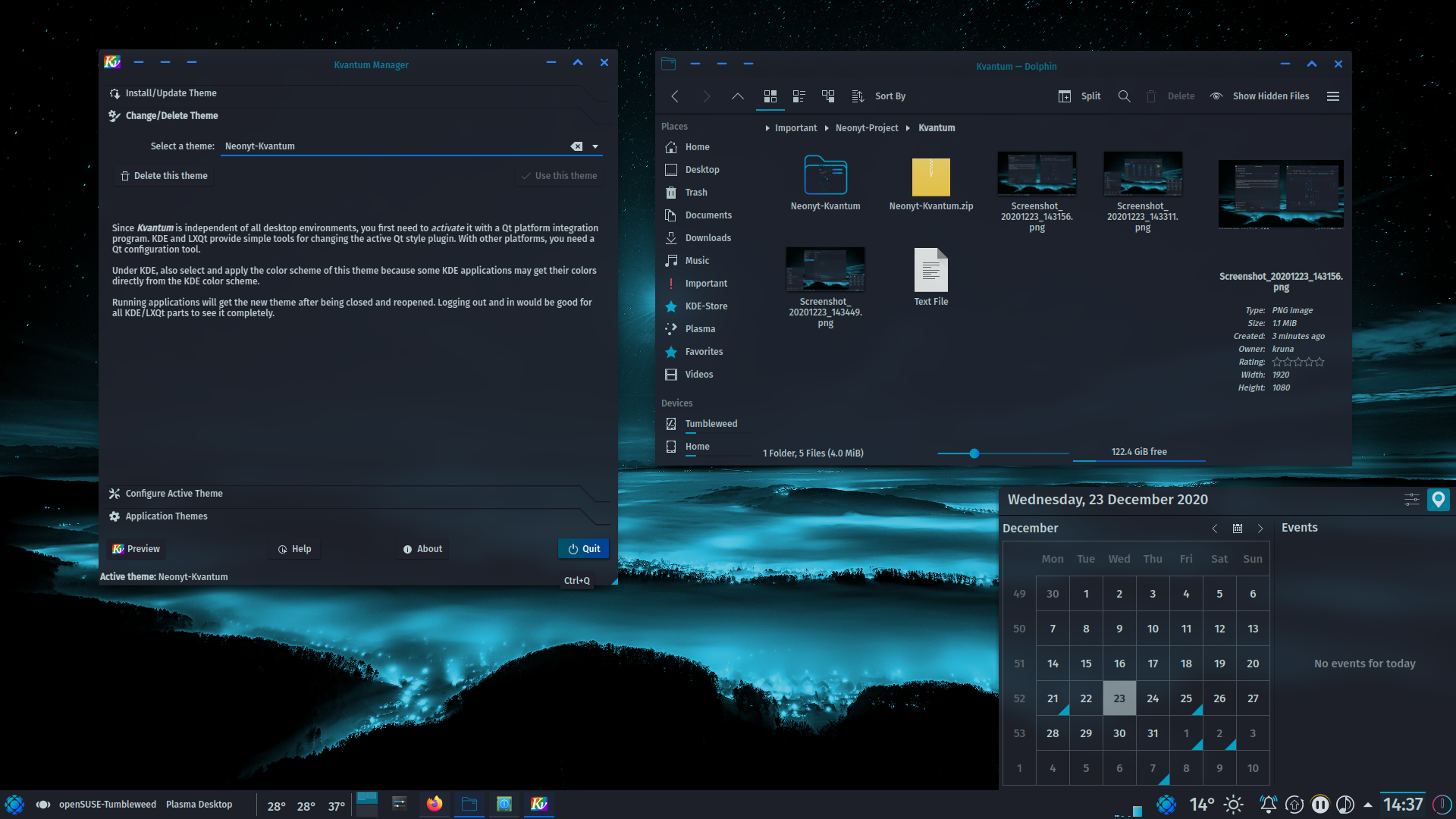Image resolution: width=1456 pixels, height=819 pixels.
Task: Set rating stars in the information panel
Action: pos(1298,362)
